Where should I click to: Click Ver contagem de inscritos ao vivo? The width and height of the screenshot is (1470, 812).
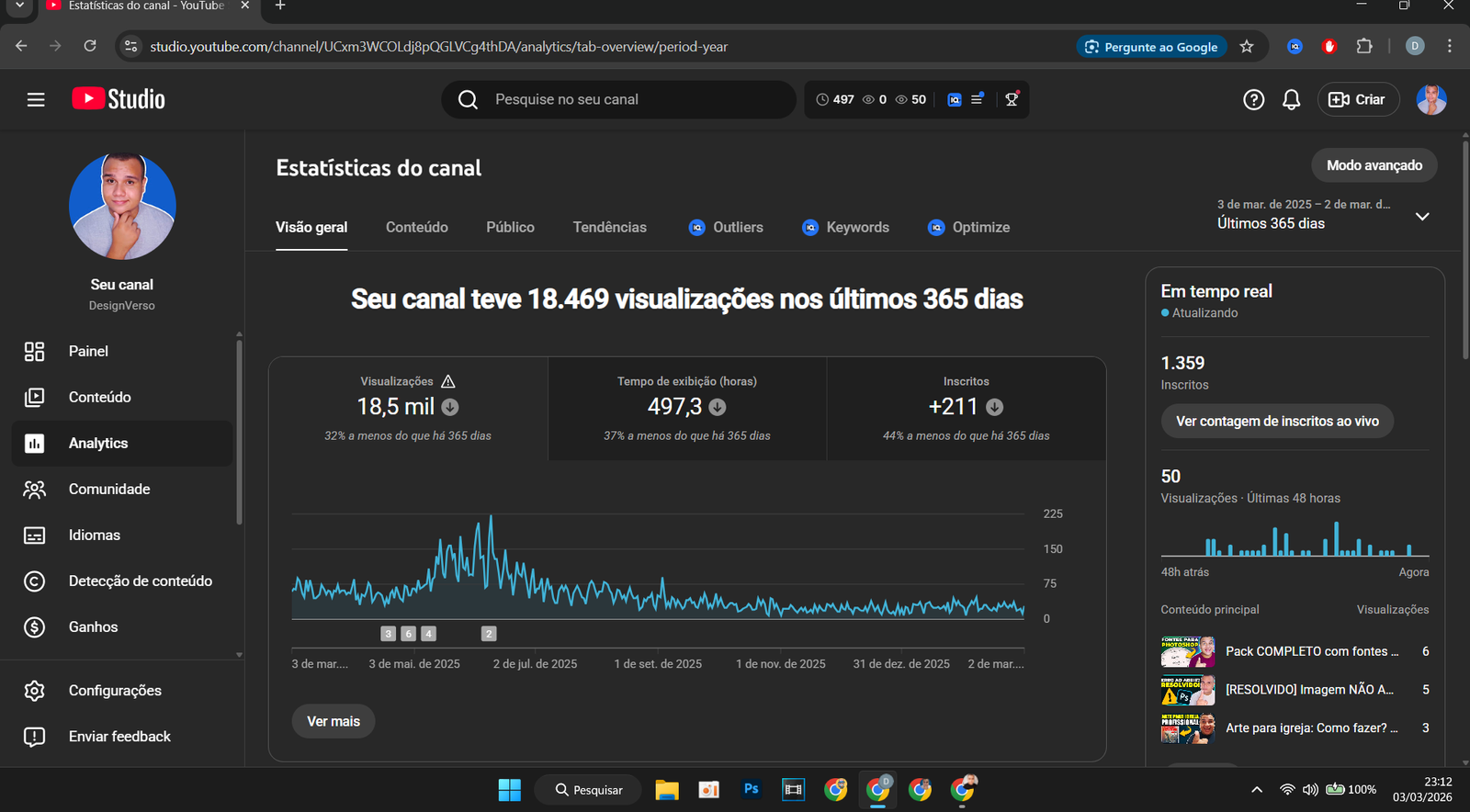[1277, 421]
